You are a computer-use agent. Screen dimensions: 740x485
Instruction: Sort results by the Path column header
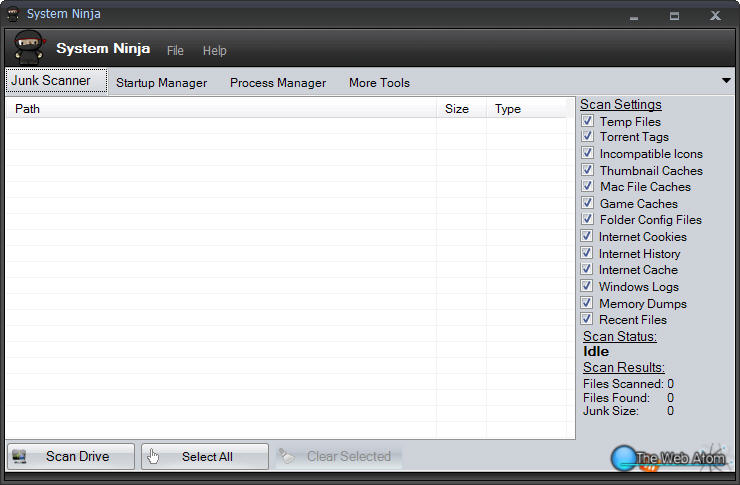pyautogui.click(x=221, y=109)
